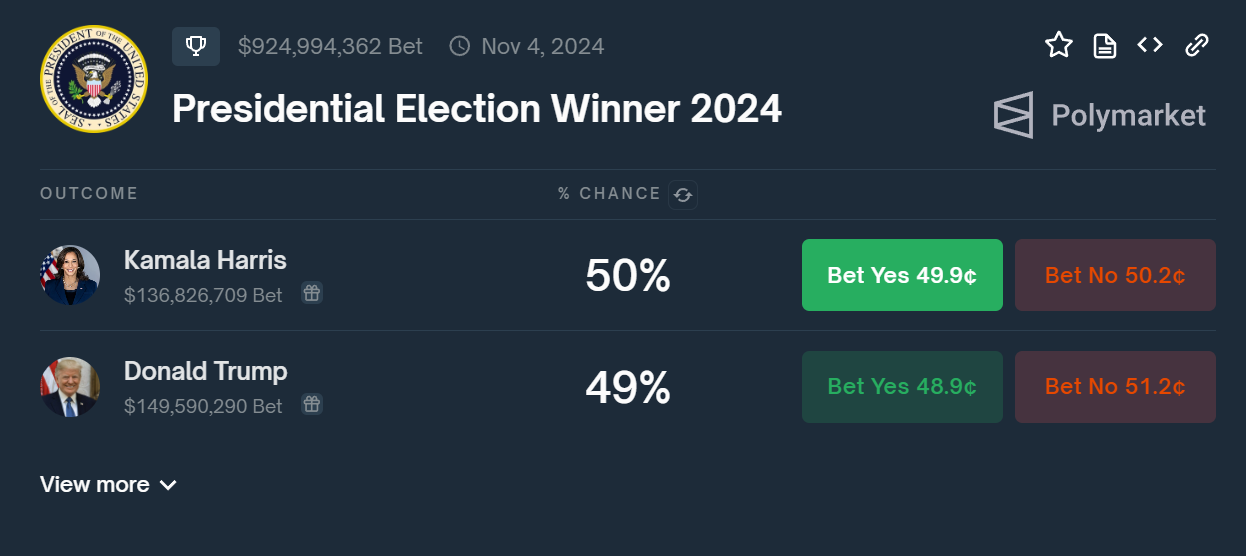The width and height of the screenshot is (1246, 556).
Task: Click the embed code brackets icon
Action: [1150, 45]
